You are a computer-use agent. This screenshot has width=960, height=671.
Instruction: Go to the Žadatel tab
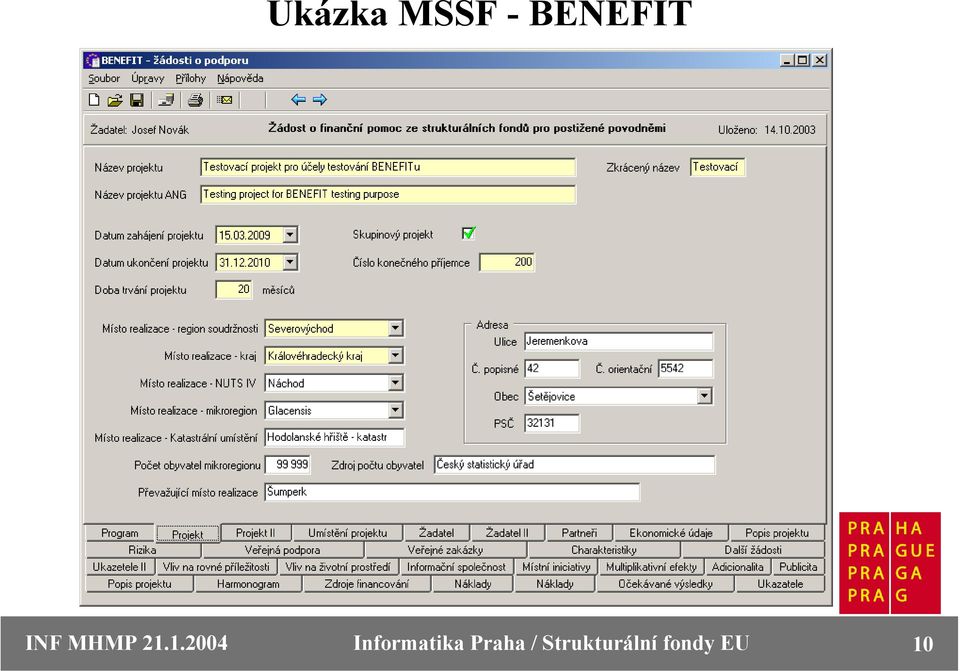[437, 533]
